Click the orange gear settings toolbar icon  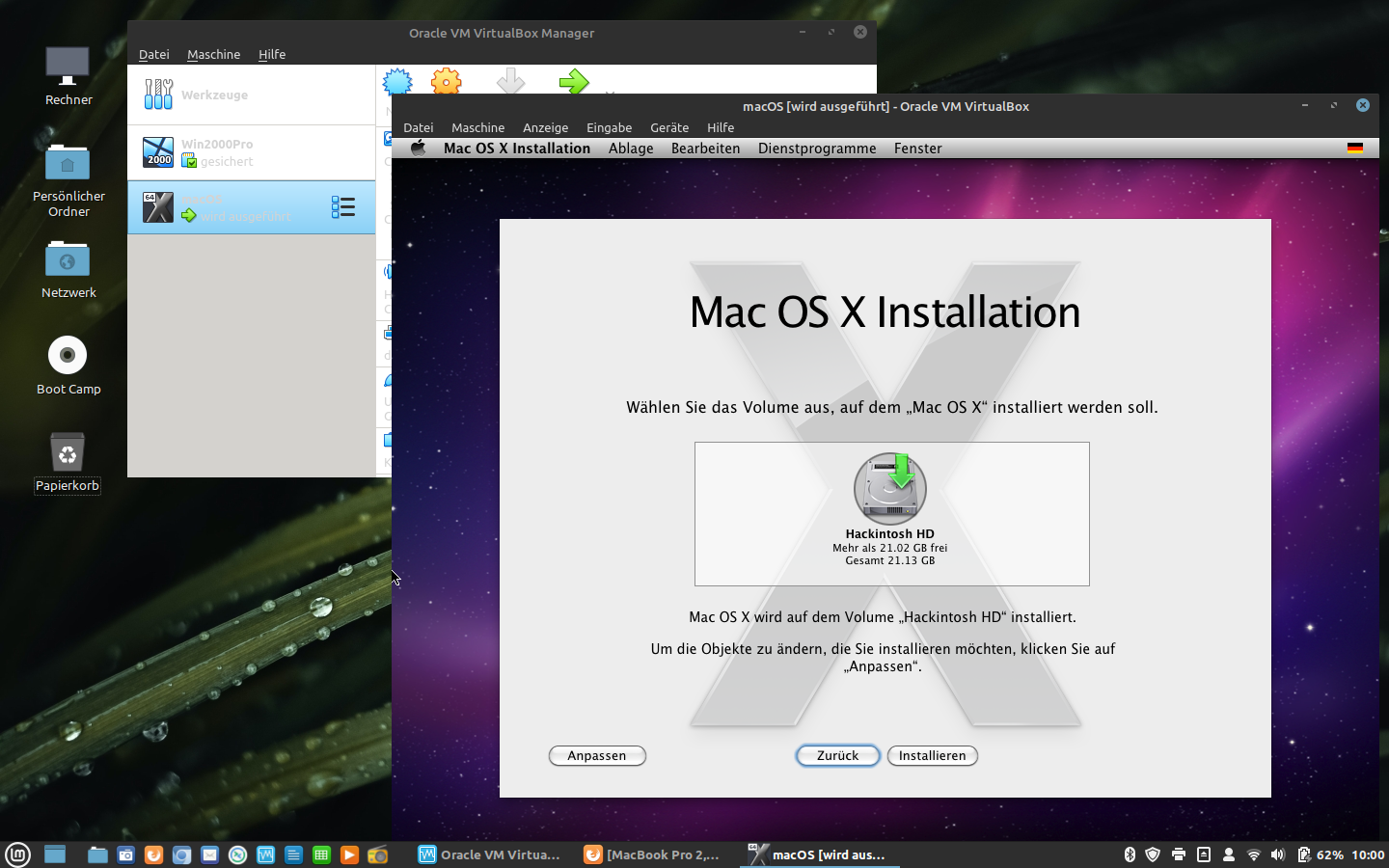point(447,81)
